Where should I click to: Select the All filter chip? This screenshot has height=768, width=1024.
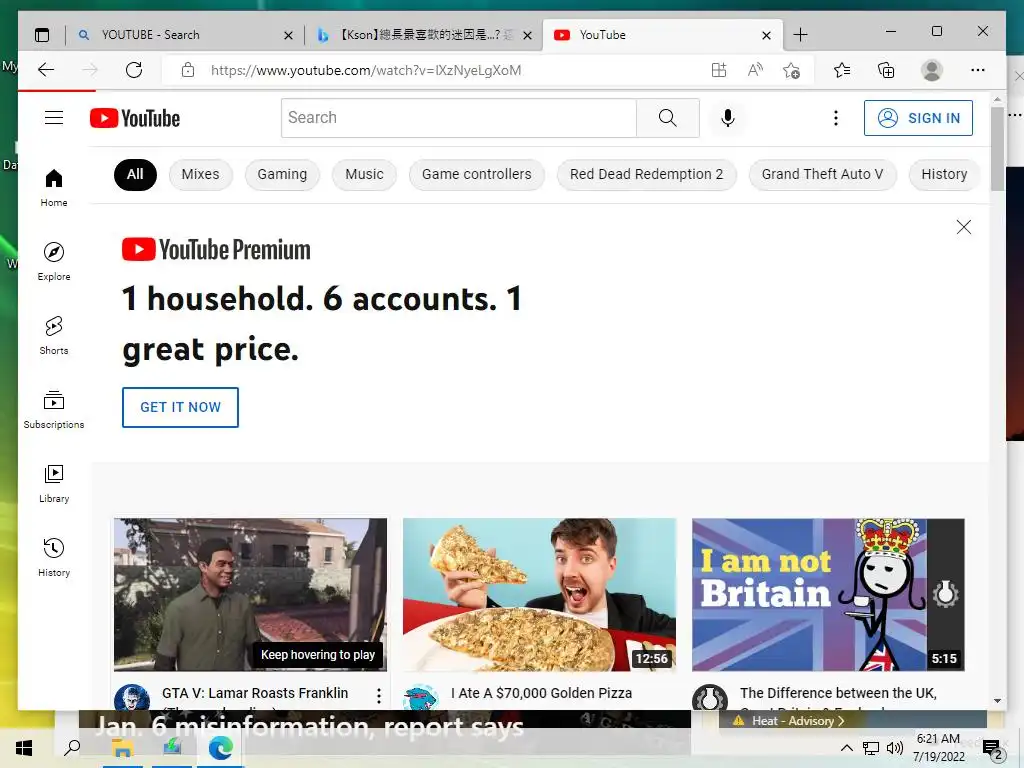pos(135,174)
